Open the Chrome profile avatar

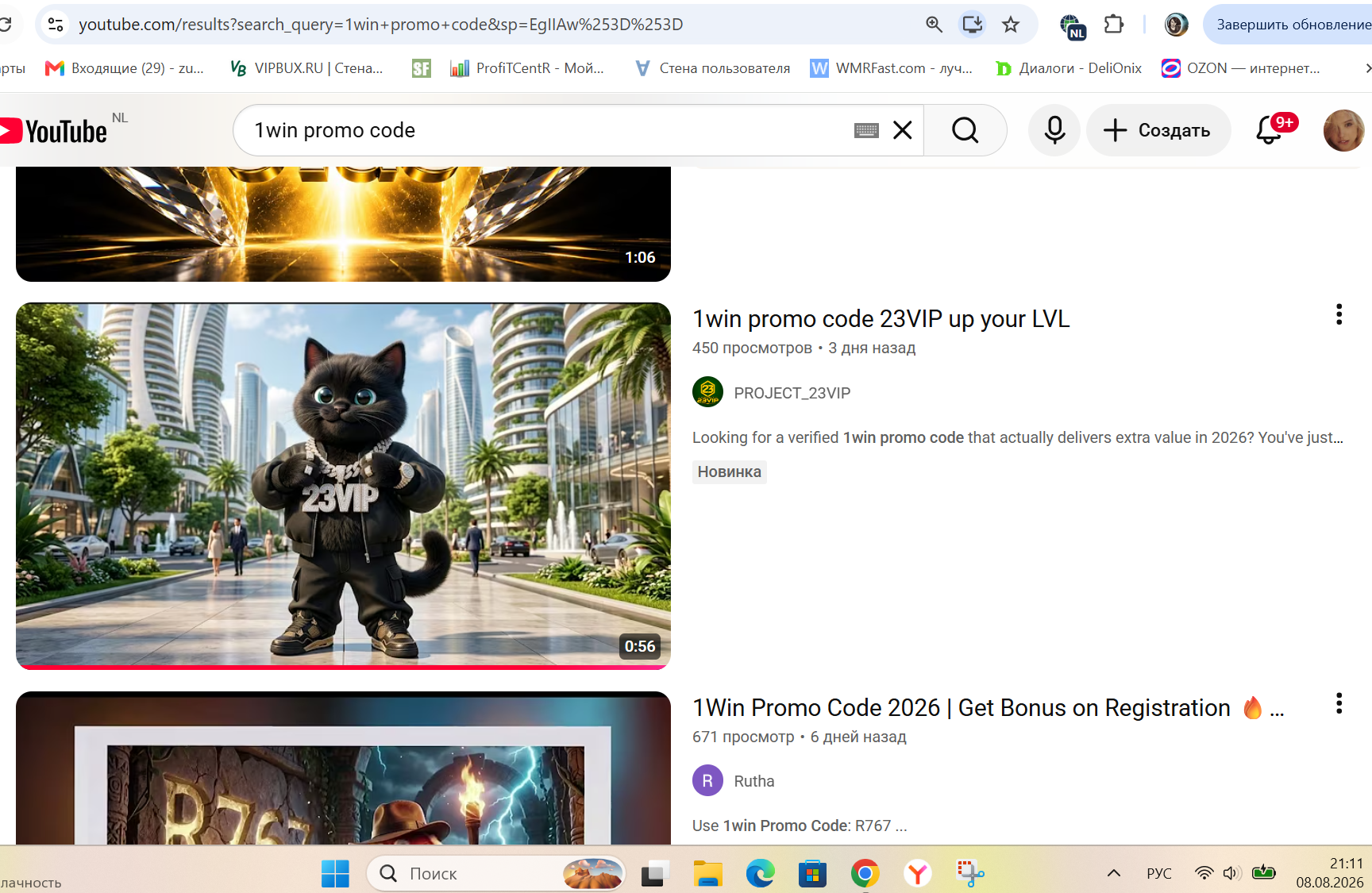point(1176,25)
